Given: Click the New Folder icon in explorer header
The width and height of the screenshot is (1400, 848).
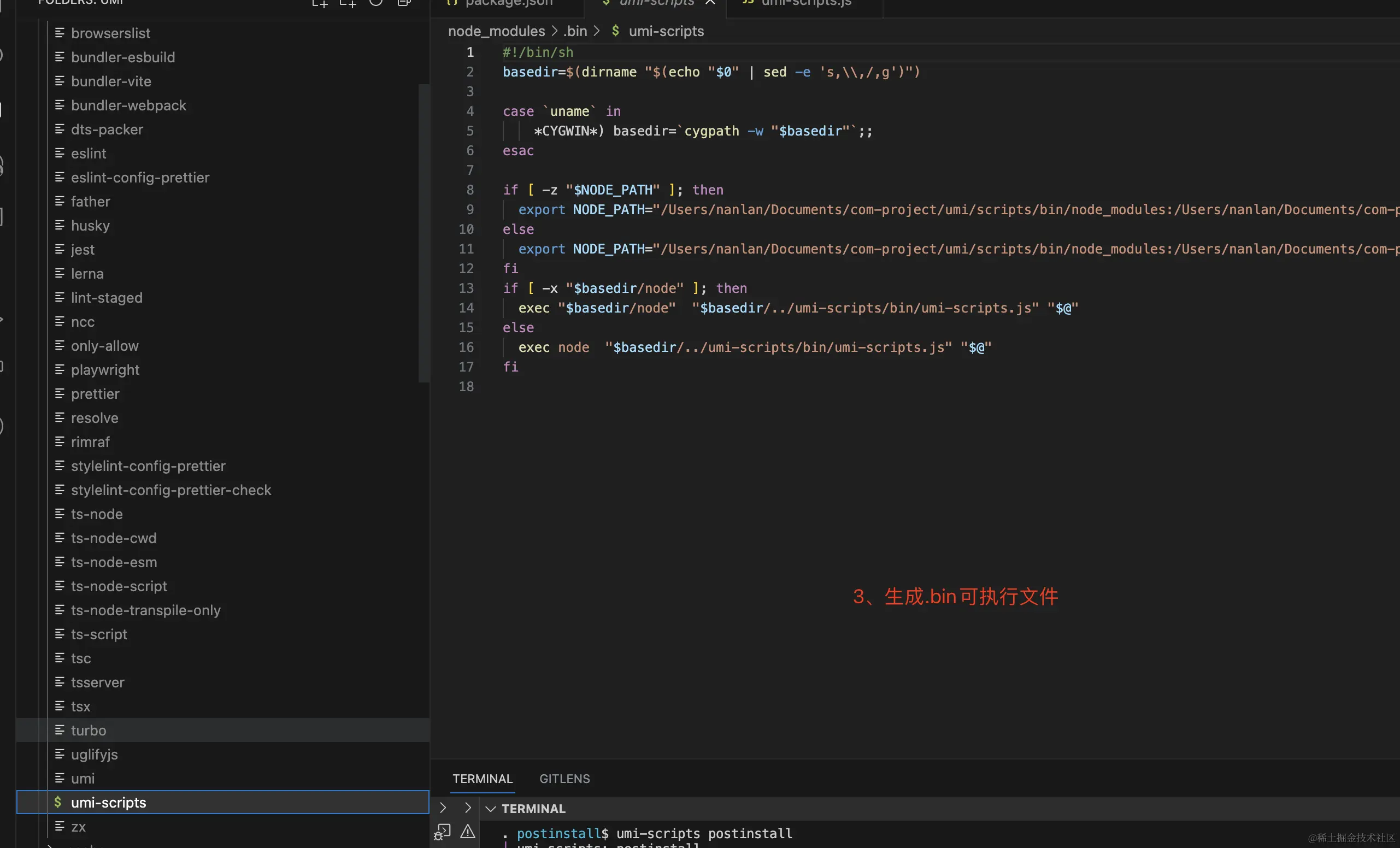Looking at the screenshot, I should (348, 3).
